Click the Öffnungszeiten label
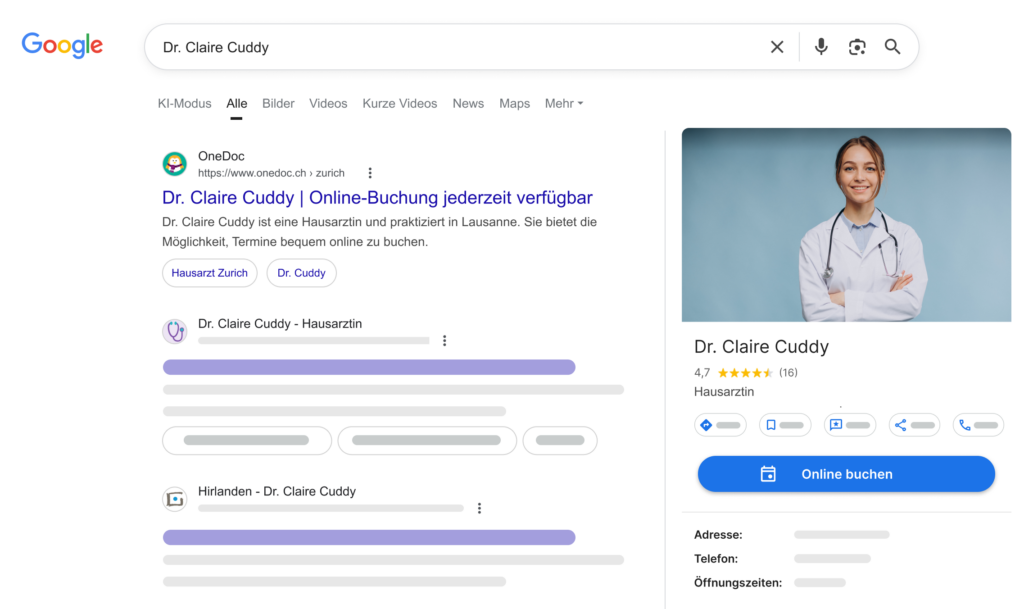The width and height of the screenshot is (1024, 609). 738,583
